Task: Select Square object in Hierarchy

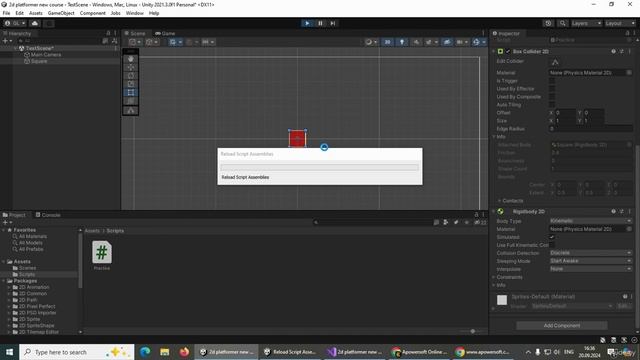Action: (x=39, y=61)
